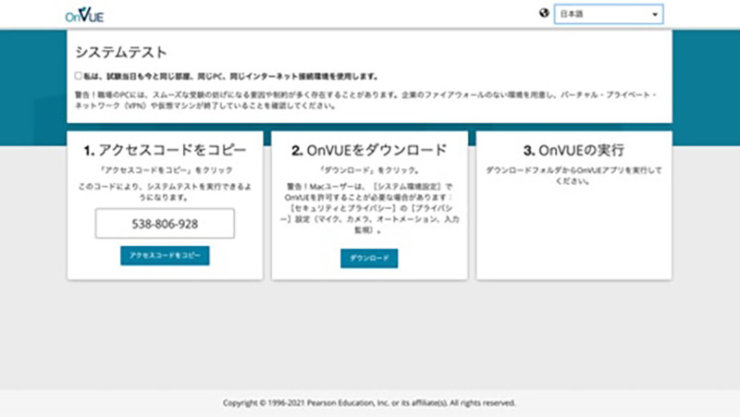Image resolution: width=740 pixels, height=417 pixels.
Task: Click the warning paragraph about firewall and VPN
Action: (x=366, y=100)
